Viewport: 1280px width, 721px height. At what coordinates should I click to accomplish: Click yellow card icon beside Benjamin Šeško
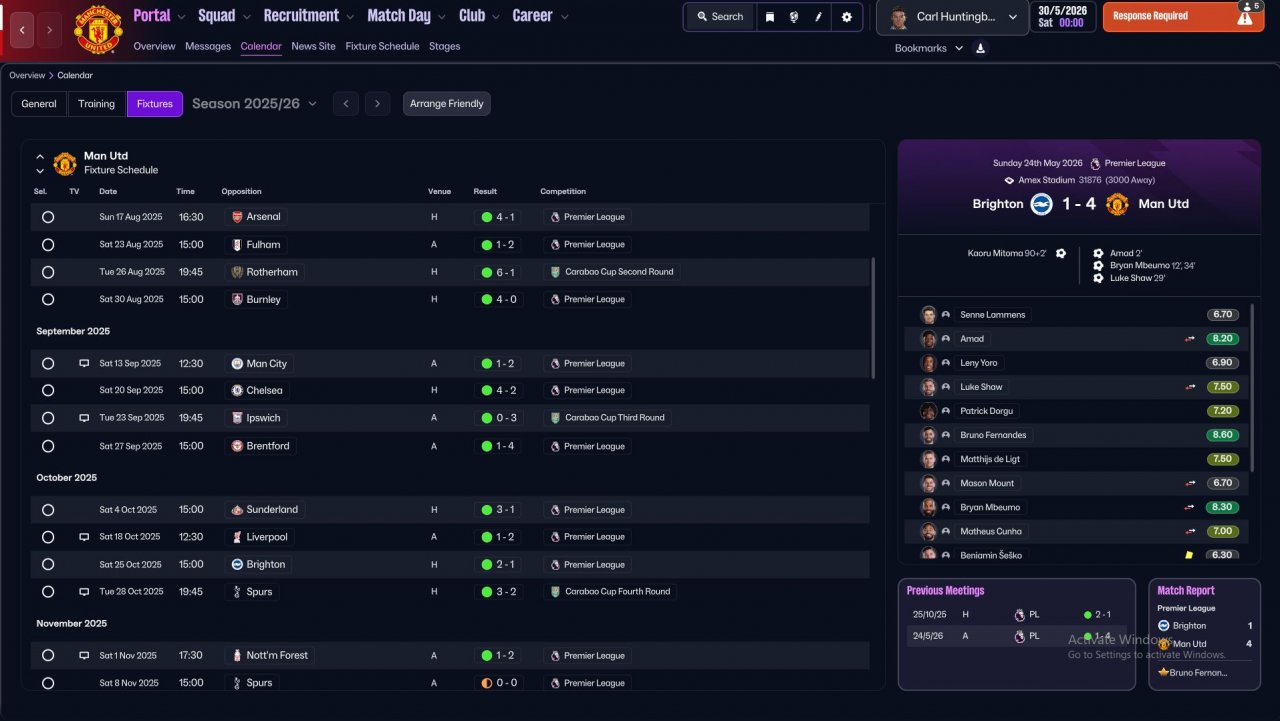[1189, 555]
